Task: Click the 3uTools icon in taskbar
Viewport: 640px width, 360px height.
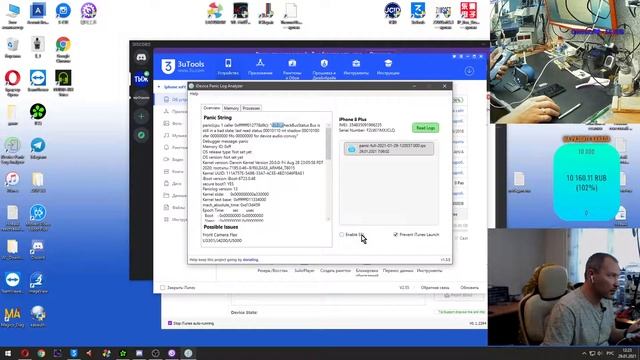Action: pos(73,353)
